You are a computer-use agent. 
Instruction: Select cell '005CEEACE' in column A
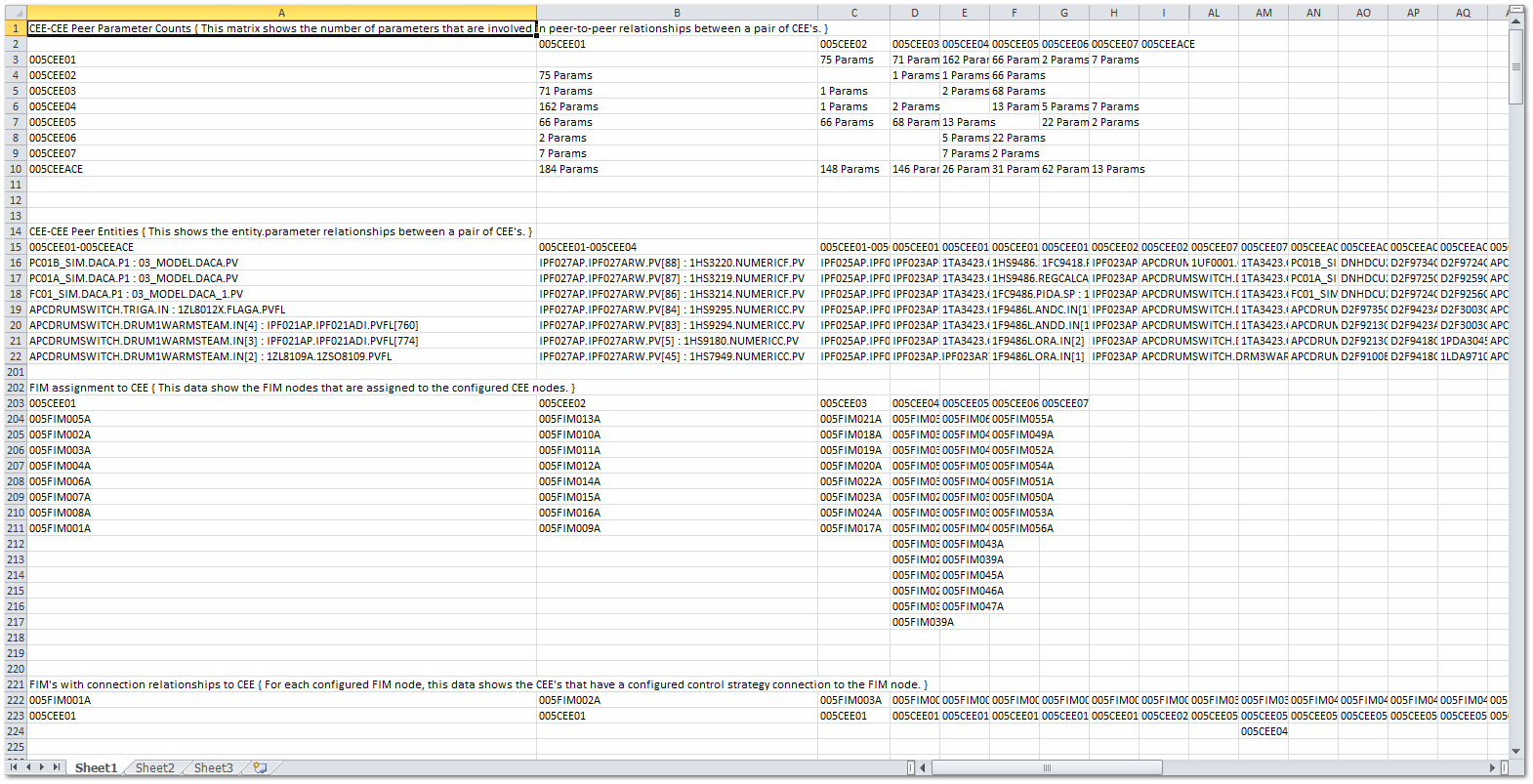tap(281, 169)
